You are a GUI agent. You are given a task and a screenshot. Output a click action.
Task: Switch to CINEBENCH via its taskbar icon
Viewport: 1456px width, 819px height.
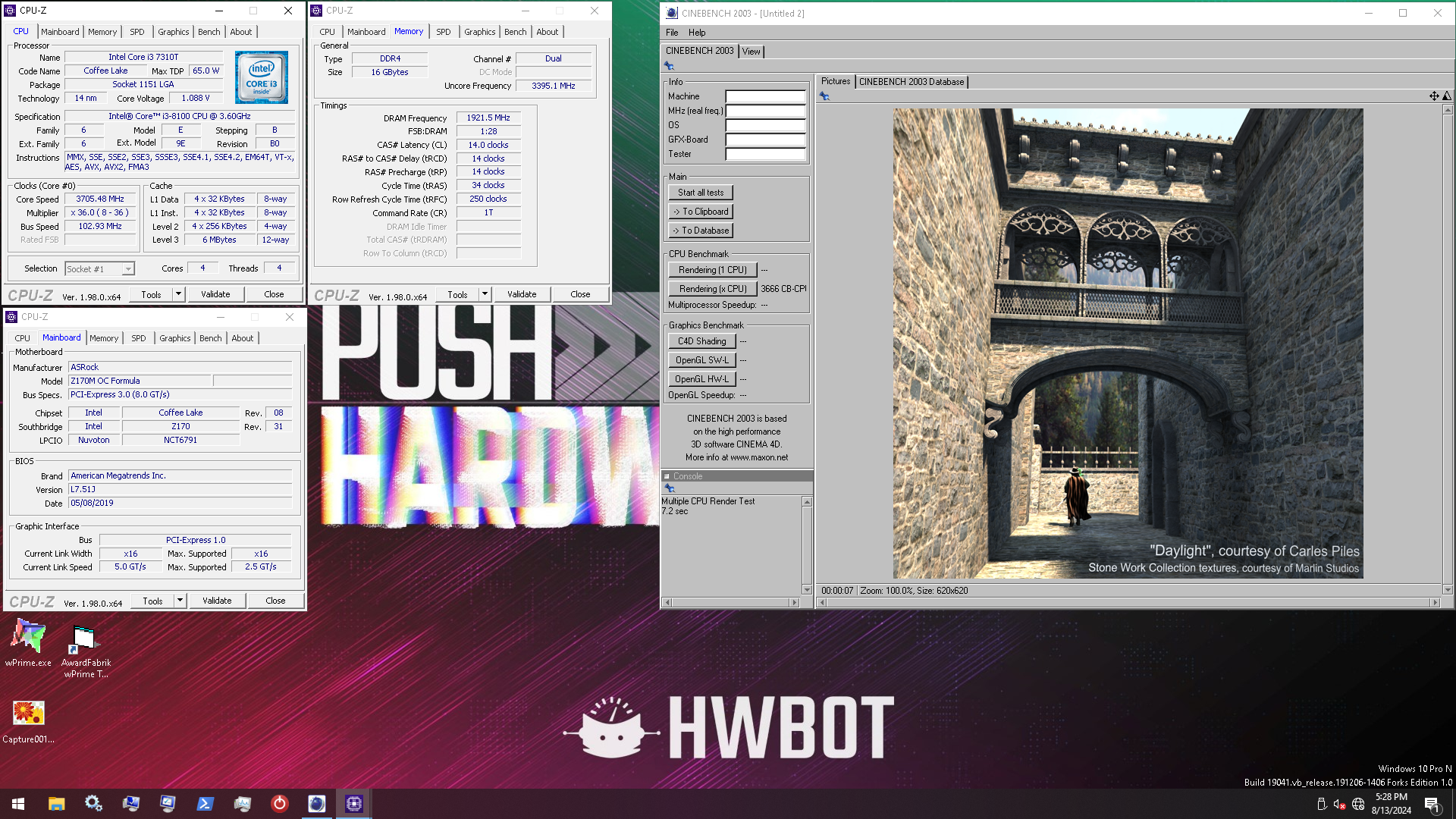point(316,804)
